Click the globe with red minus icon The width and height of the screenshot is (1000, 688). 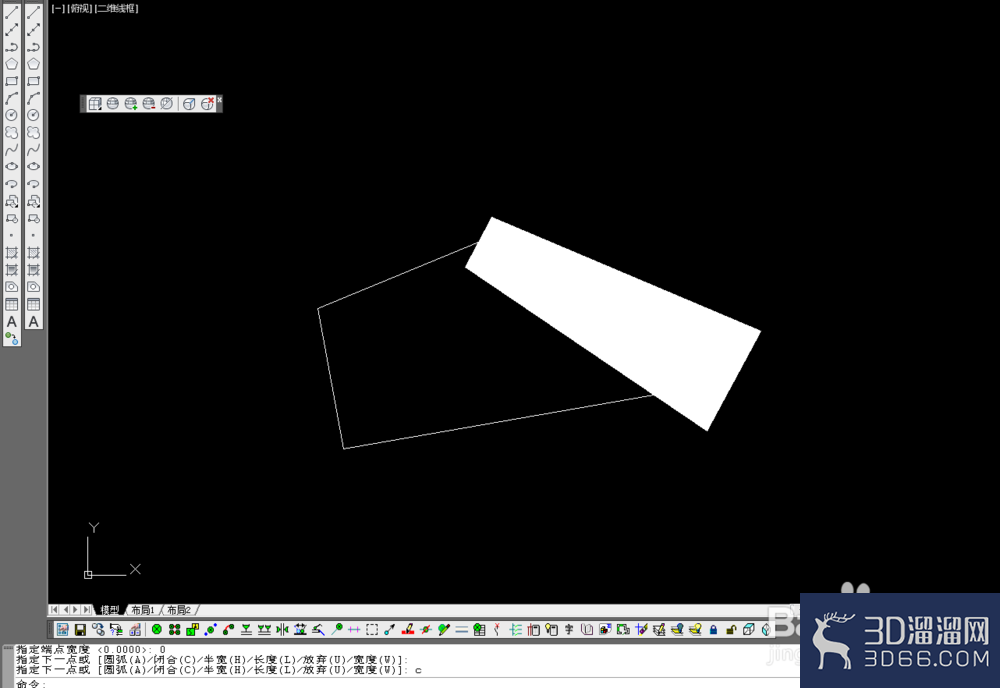click(149, 103)
